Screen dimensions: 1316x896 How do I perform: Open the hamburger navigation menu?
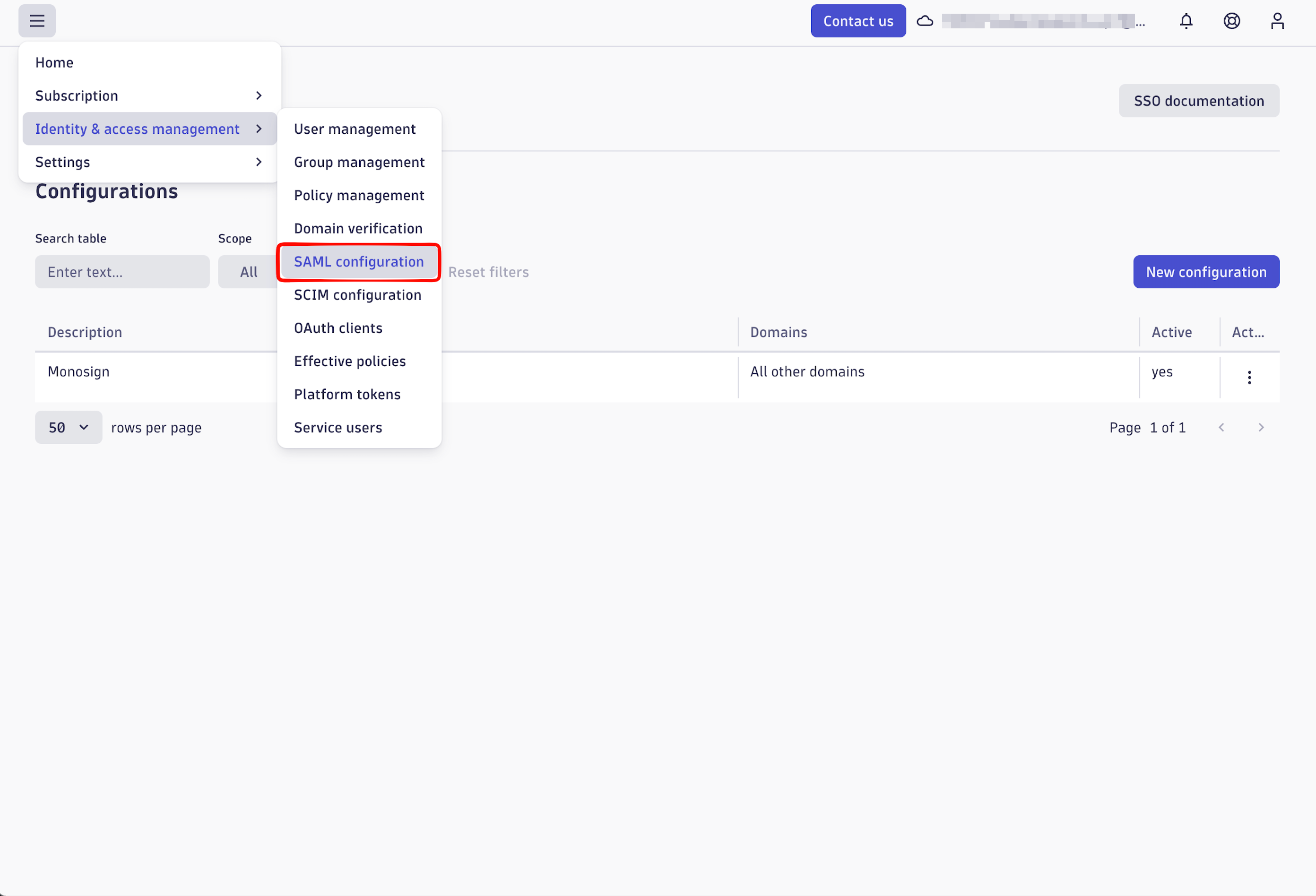pos(37,21)
